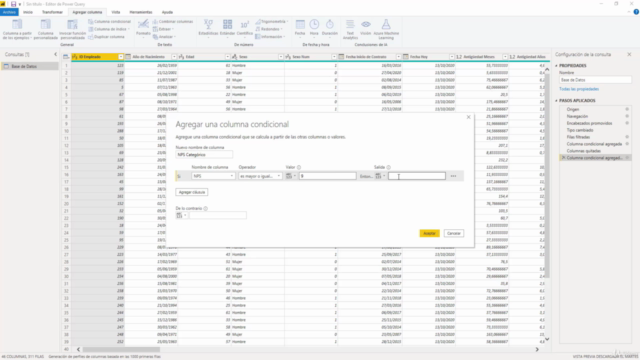Click Columna condicional in the ribbon
The image size is (640, 360).
(x=109, y=21)
